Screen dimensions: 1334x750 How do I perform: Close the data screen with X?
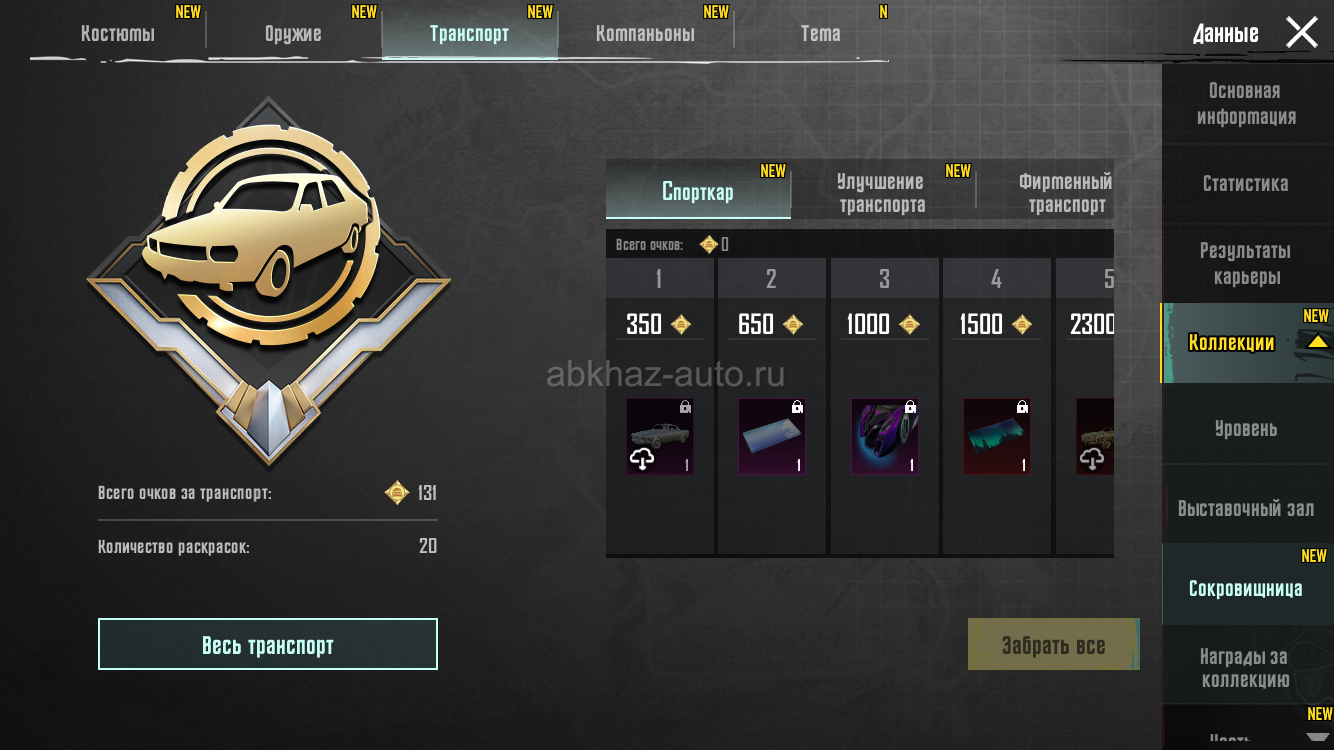pos(1301,33)
